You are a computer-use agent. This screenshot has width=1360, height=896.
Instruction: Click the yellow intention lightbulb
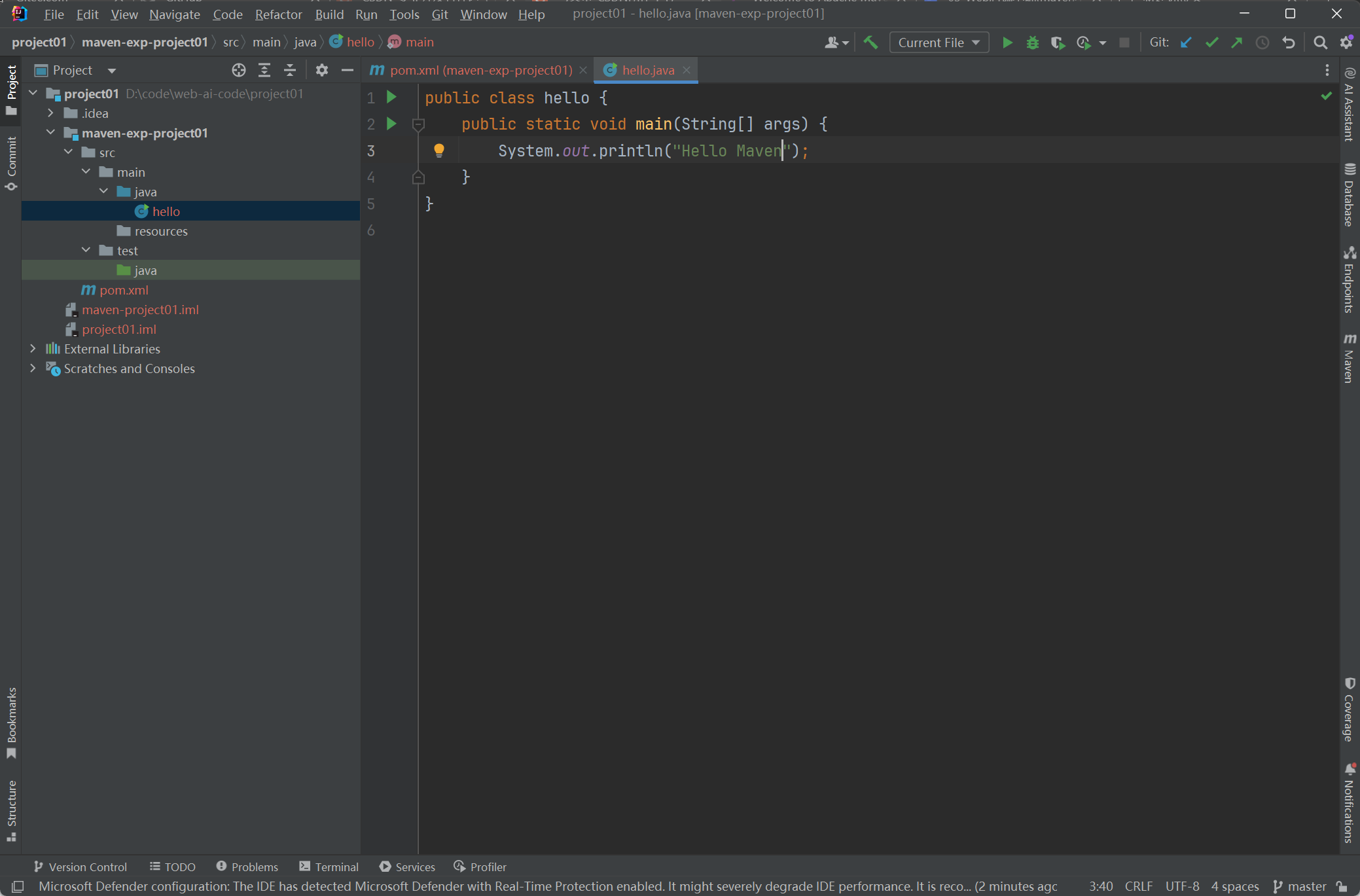click(439, 151)
